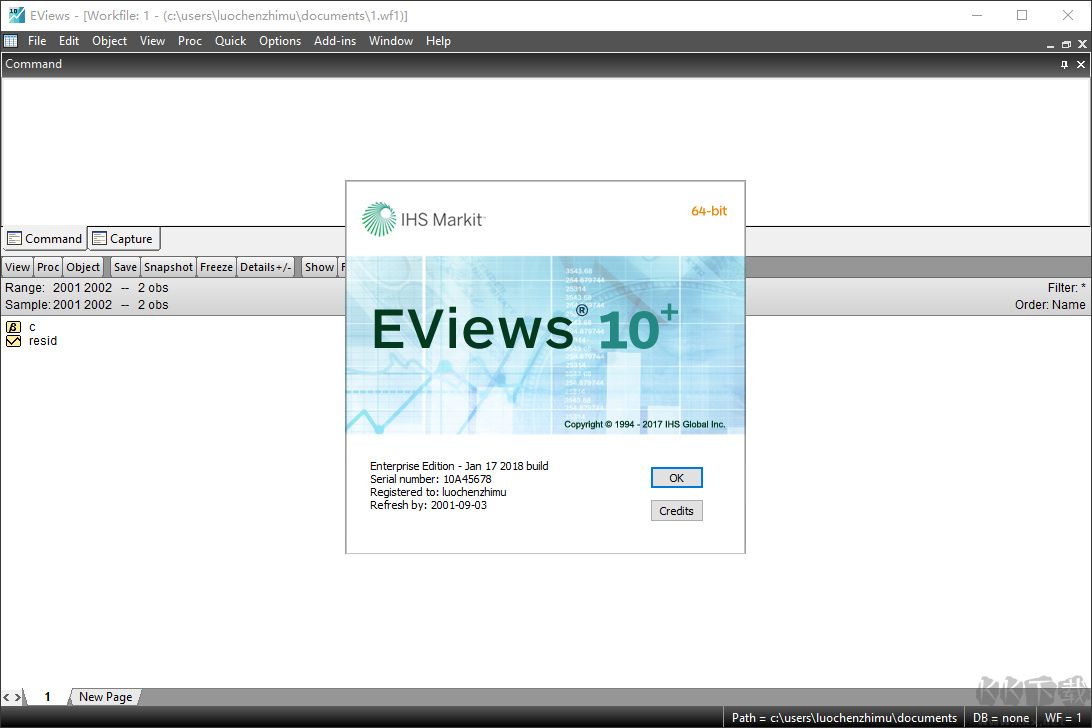The image size is (1092, 728).
Task: Click inside the Command input area
Action: pos(546,150)
